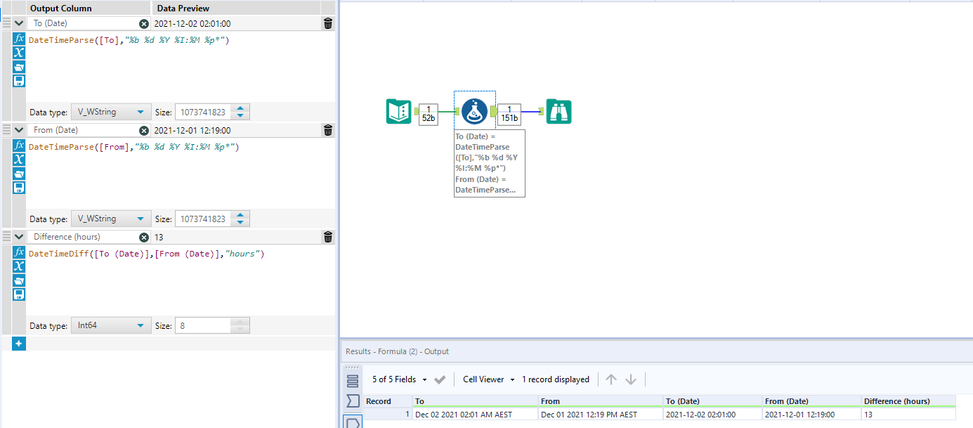Go to previous record with up arrow
This screenshot has height=428, width=973.
coord(611,379)
